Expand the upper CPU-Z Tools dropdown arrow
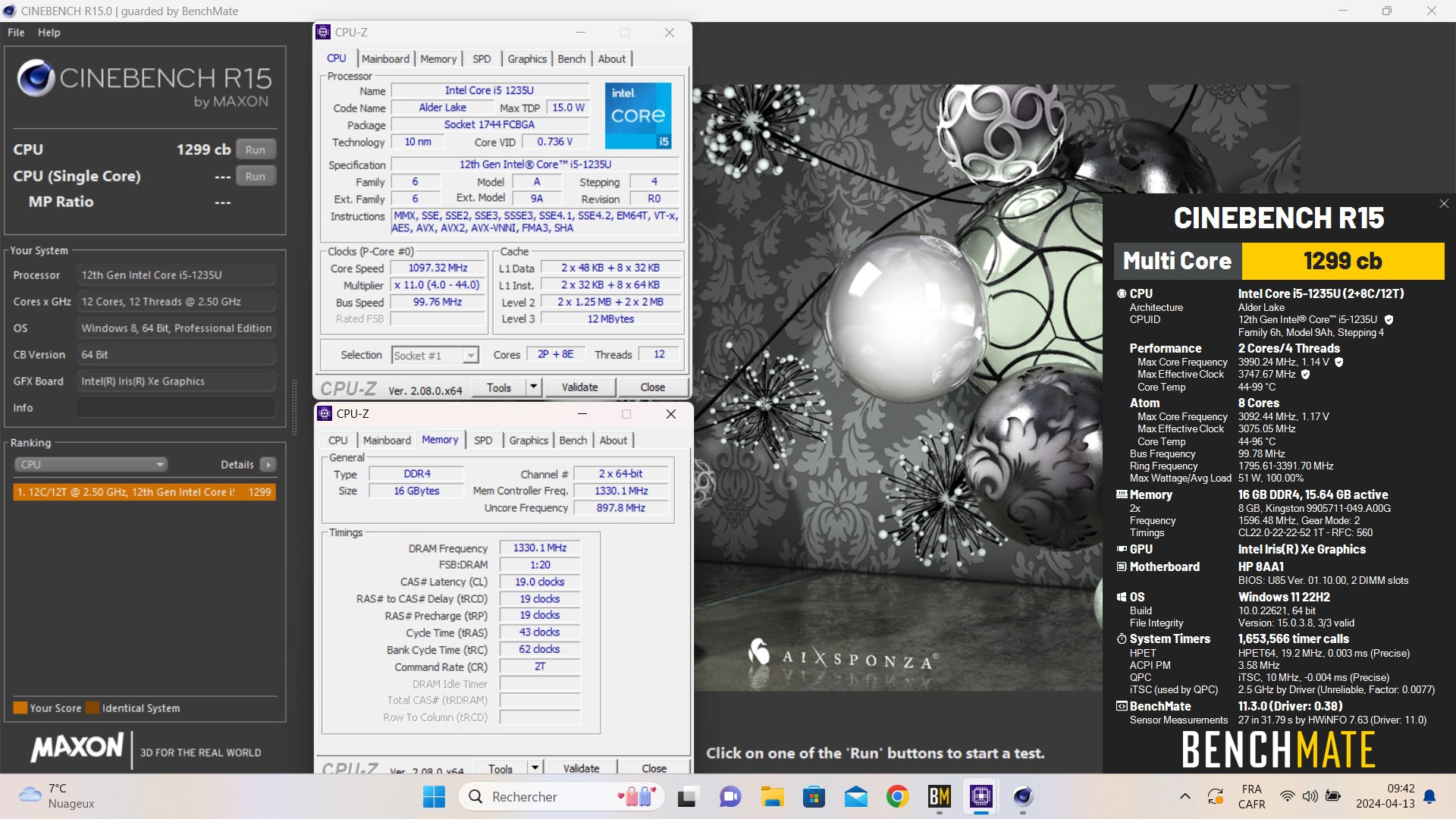The image size is (1456, 819). coord(533,387)
